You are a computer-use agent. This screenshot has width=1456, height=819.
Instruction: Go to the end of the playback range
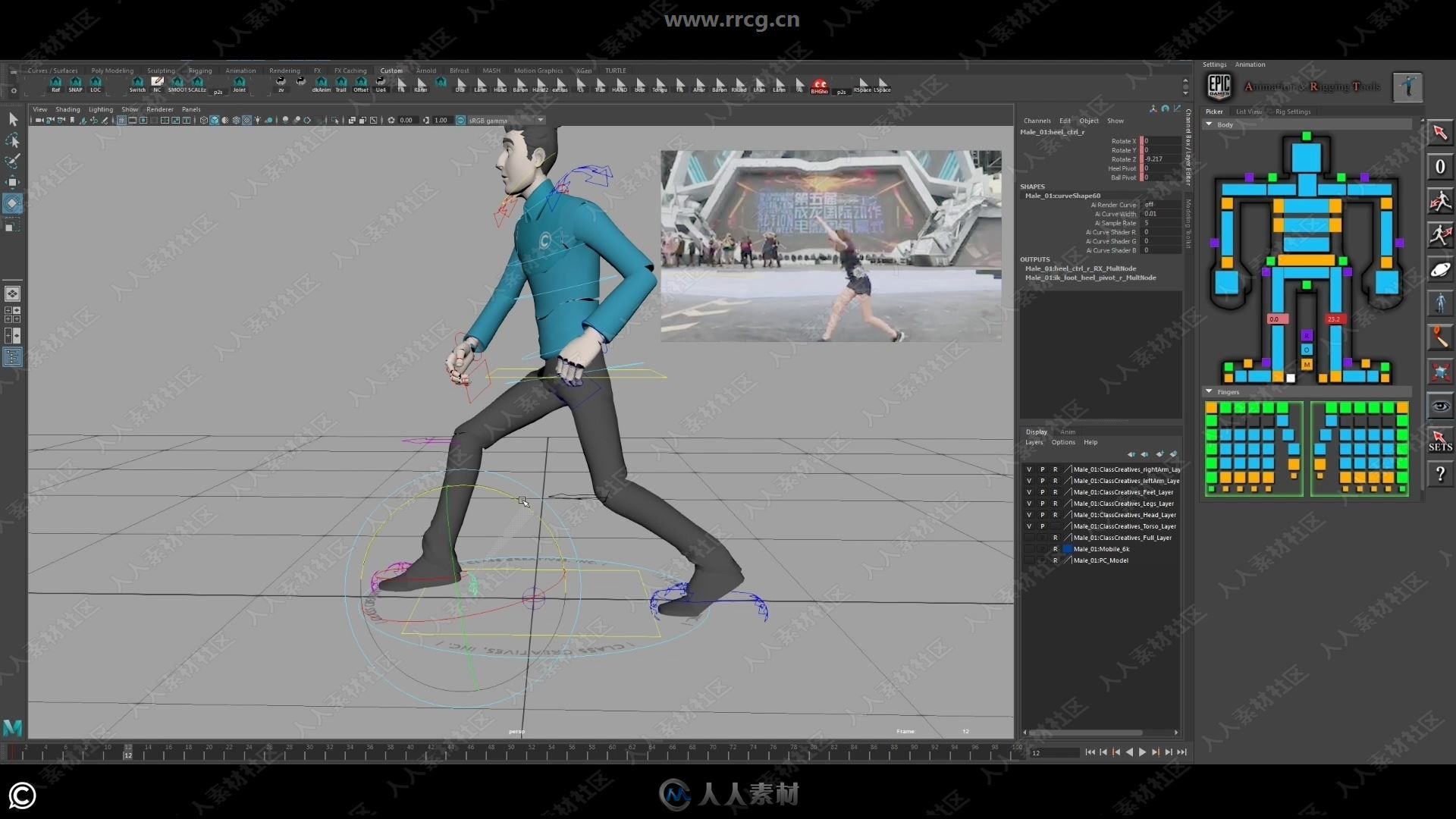pyautogui.click(x=1181, y=752)
